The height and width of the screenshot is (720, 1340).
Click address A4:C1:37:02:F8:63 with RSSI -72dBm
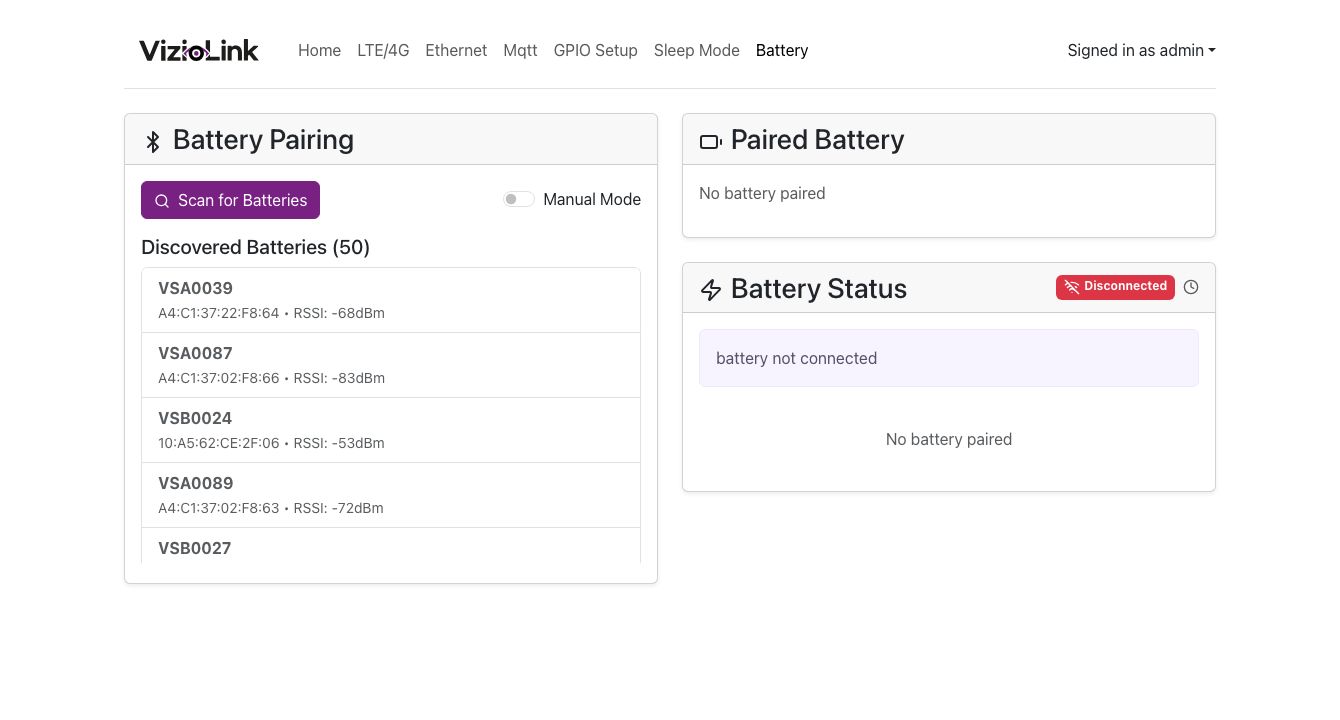click(x=271, y=508)
